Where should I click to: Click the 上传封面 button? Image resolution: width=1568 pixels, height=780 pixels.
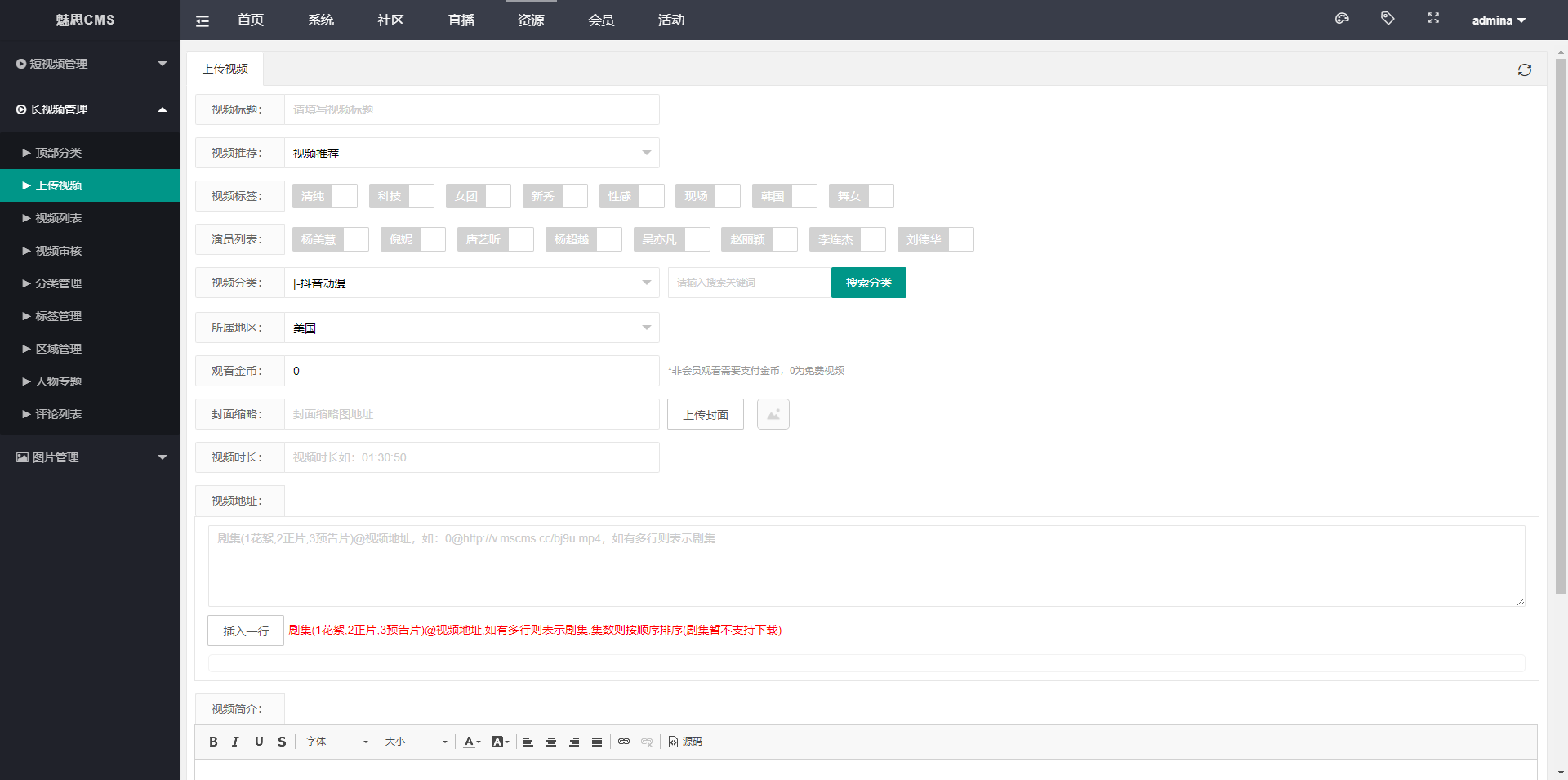706,414
